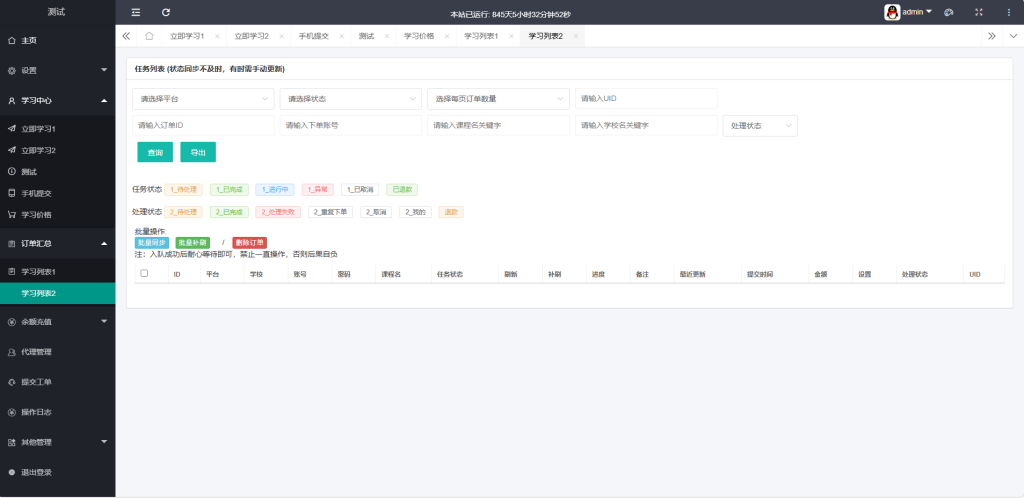
Task: Click the refresh icon in top bar
Action: tap(166, 12)
